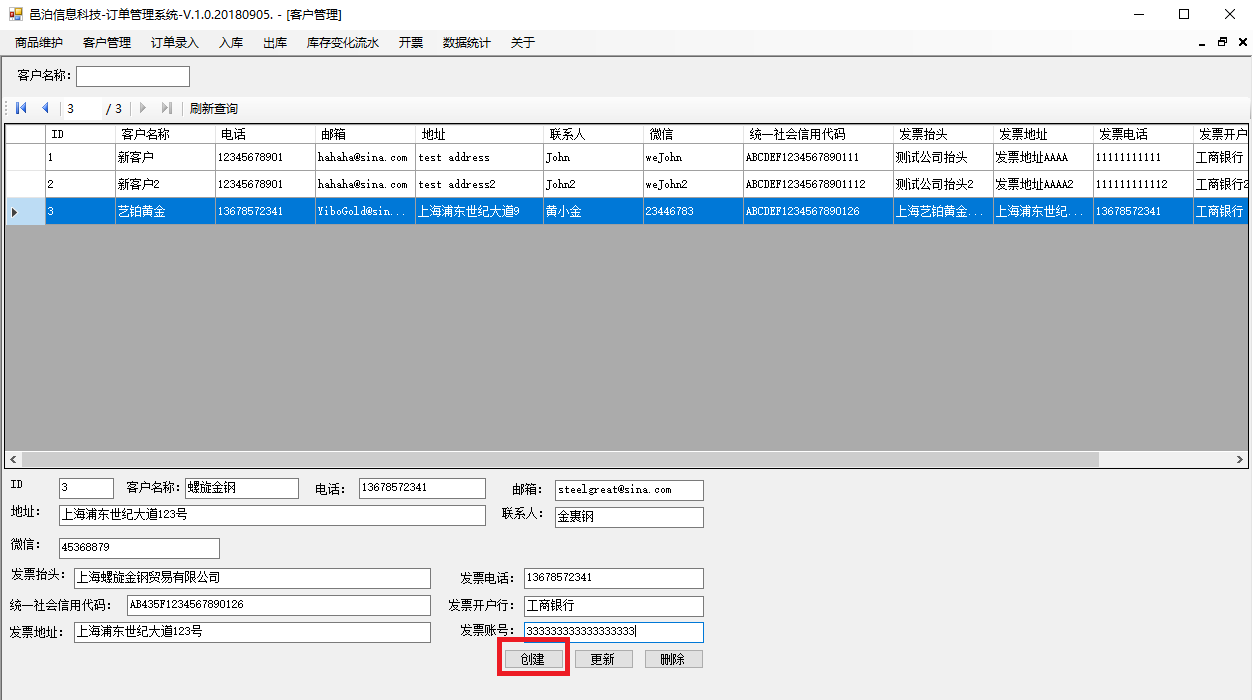The height and width of the screenshot is (700, 1253).
Task: Click the 地址 field in detail form
Action: click(272, 515)
